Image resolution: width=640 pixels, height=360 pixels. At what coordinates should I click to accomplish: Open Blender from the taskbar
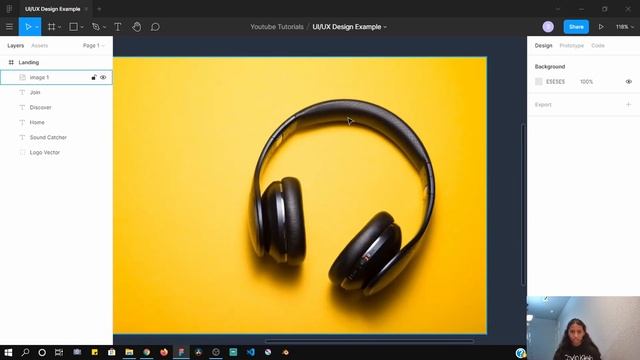285,352
